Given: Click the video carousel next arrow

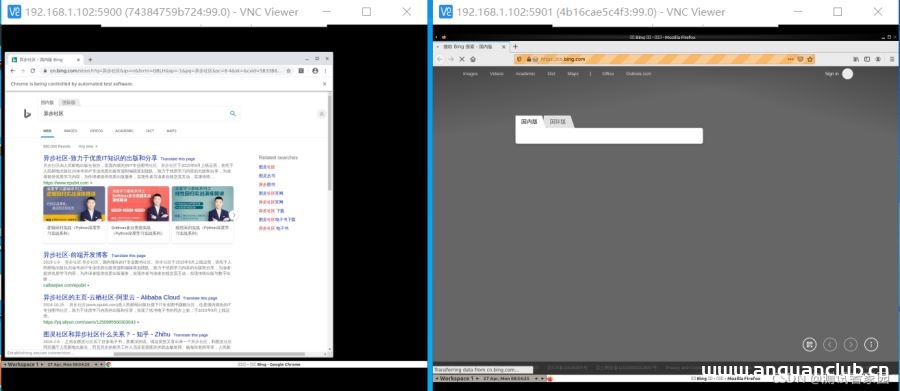Looking at the screenshot, I should (233, 215).
